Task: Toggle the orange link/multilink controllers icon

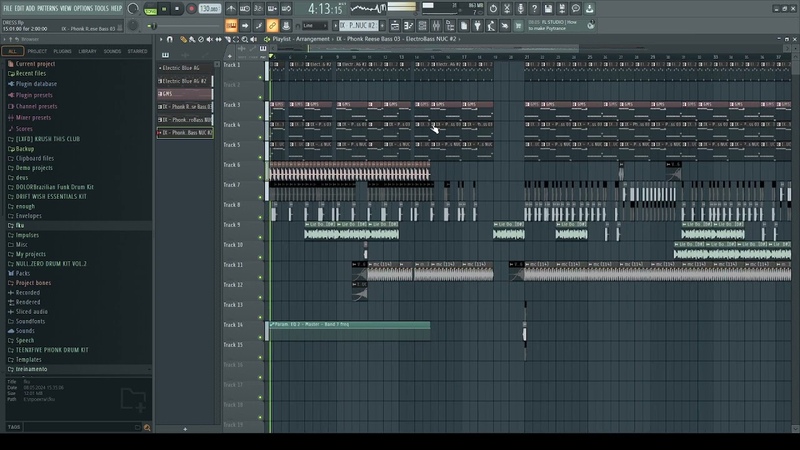Action: coord(272,26)
